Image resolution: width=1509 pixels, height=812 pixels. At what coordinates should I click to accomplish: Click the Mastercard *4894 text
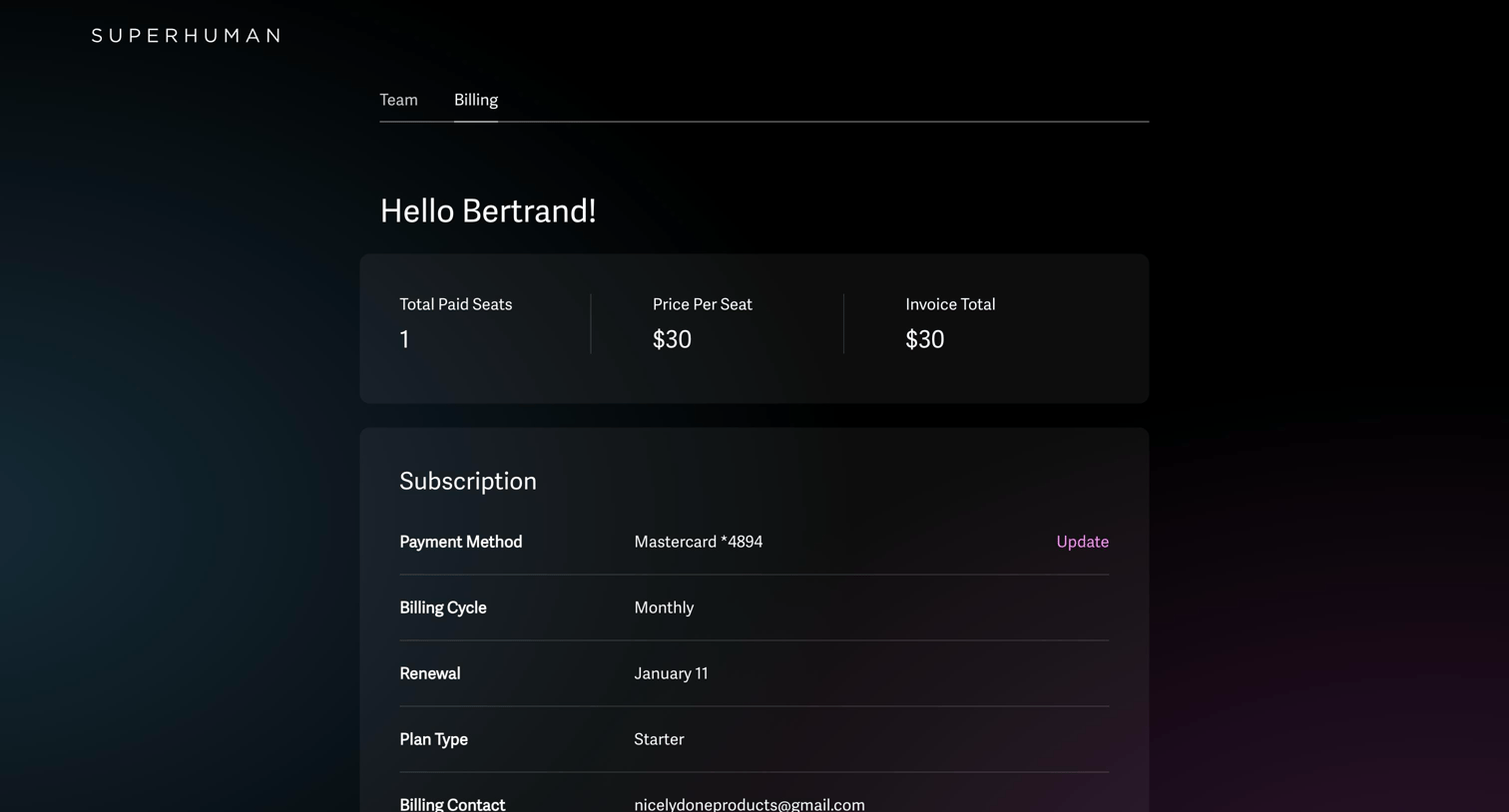click(699, 542)
